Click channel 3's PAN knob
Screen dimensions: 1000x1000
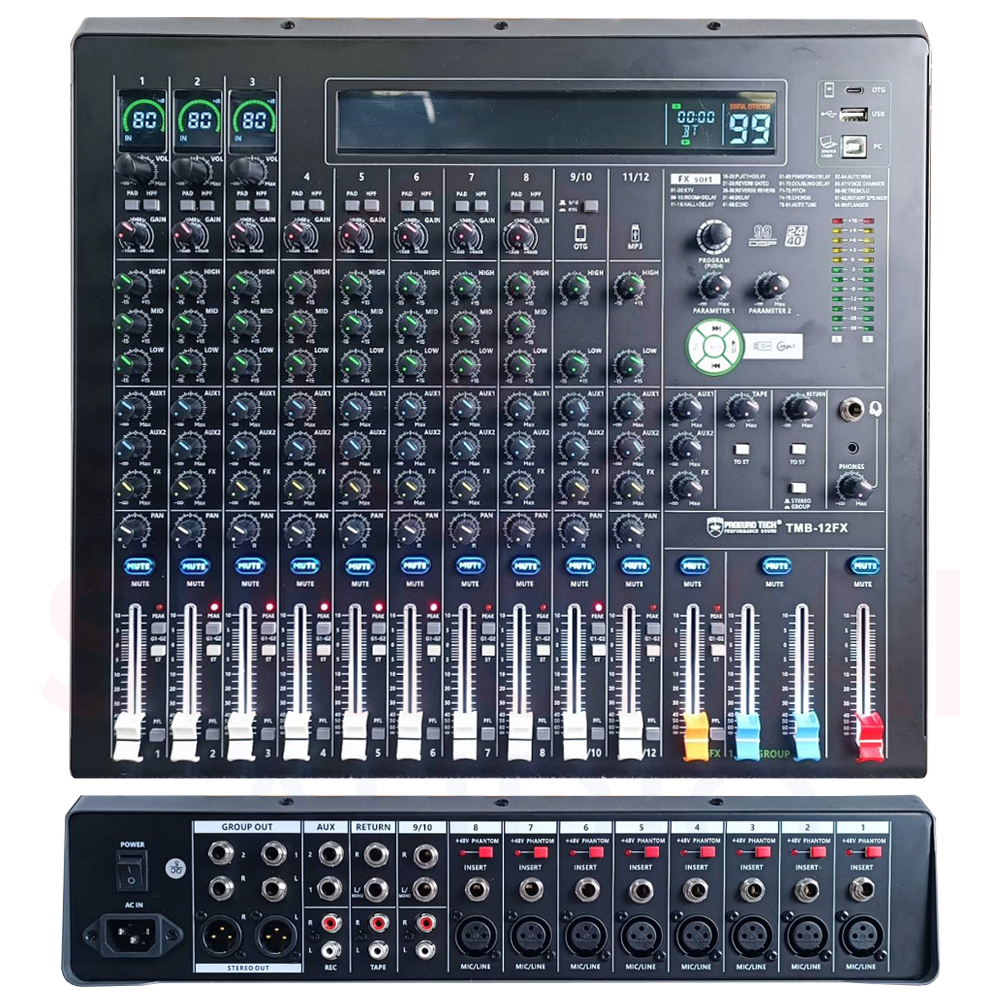pos(242,529)
